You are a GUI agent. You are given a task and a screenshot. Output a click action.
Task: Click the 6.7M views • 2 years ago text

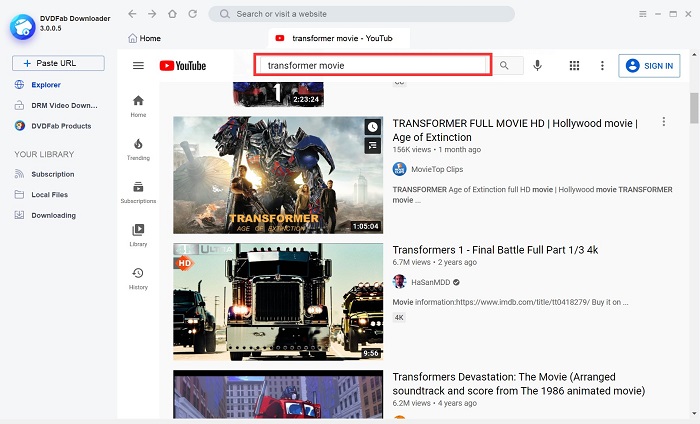pos(434,262)
